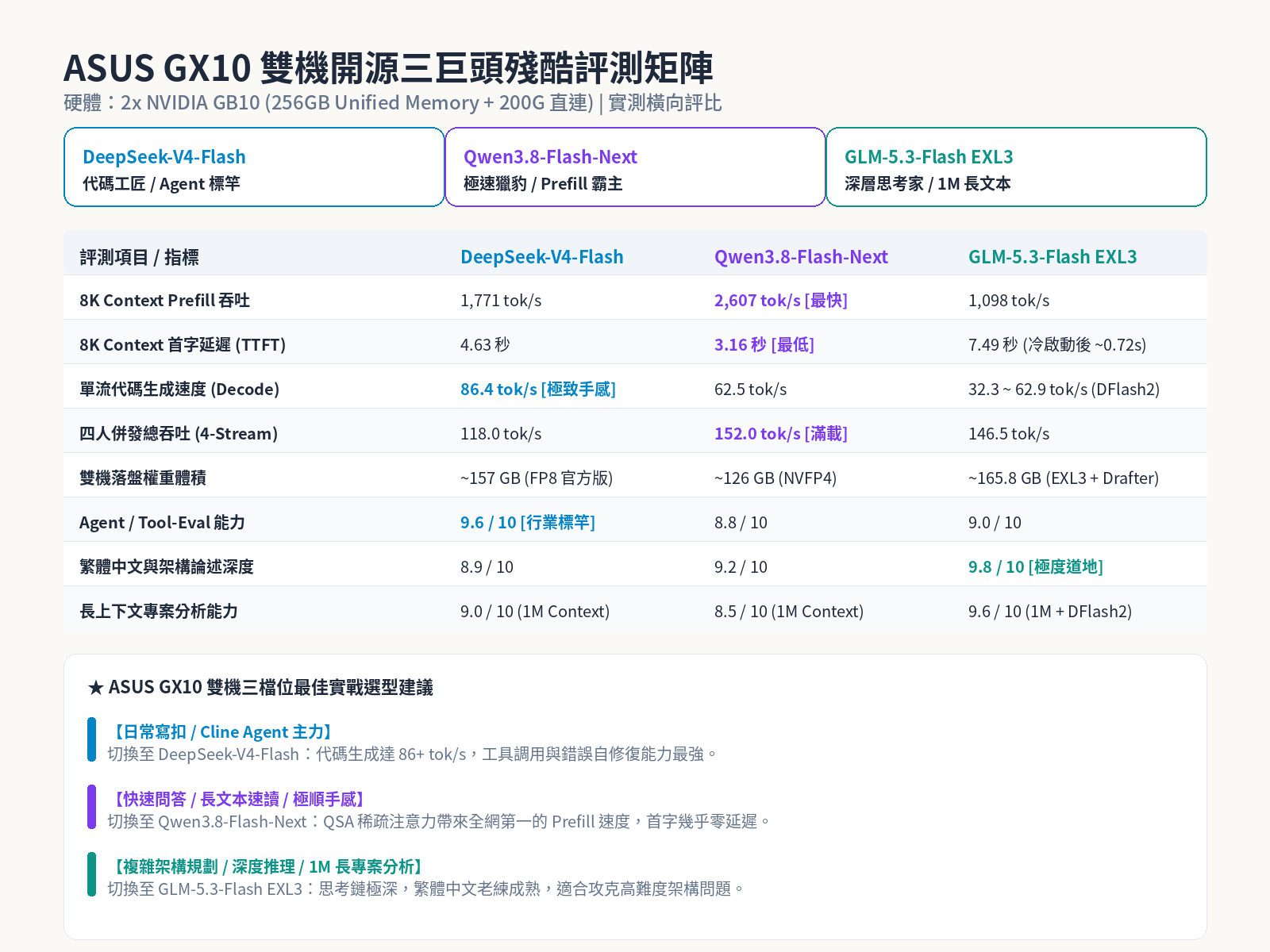Click the cell "4.63 秒"
Image resolution: width=1270 pixels, height=952 pixels.
485,345
